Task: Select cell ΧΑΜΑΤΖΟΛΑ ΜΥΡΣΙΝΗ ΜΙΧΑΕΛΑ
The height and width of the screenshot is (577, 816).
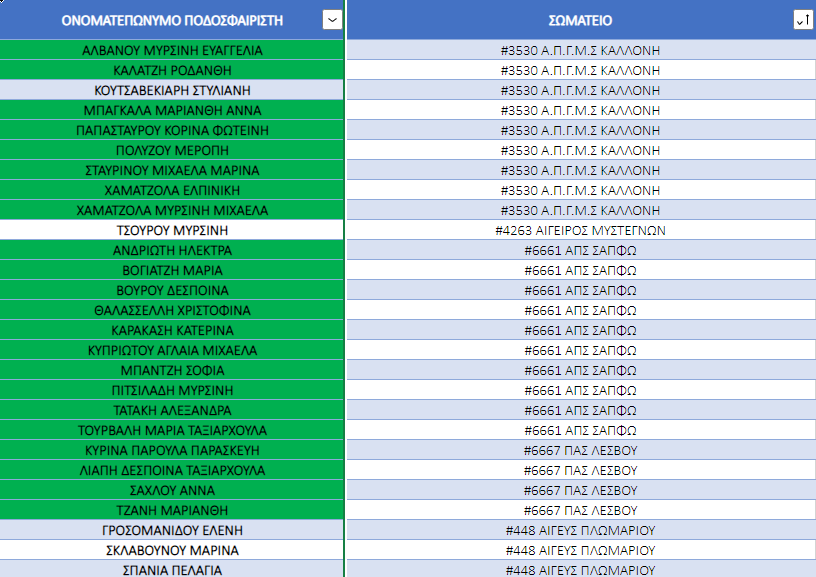Action: (x=172, y=211)
